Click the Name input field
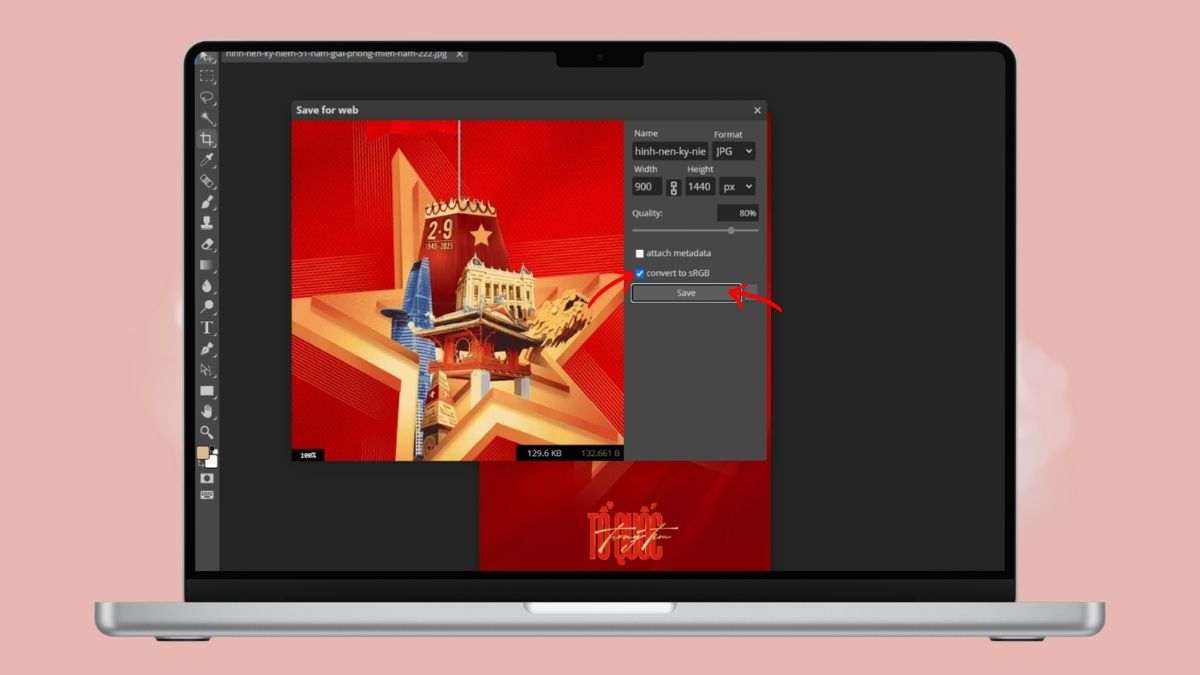The image size is (1200, 675). click(669, 151)
